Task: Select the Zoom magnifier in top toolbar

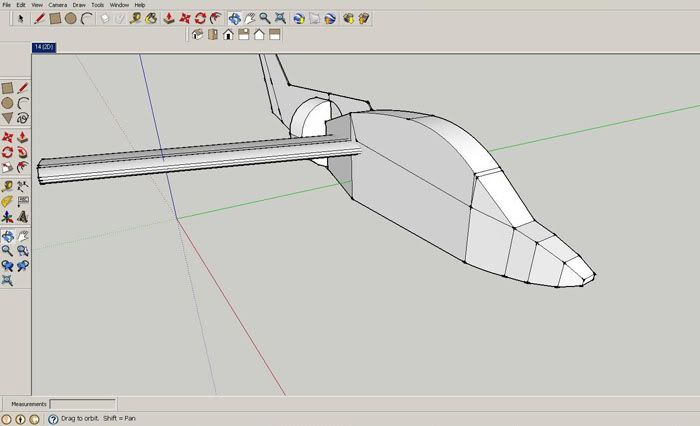Action: (x=265, y=19)
